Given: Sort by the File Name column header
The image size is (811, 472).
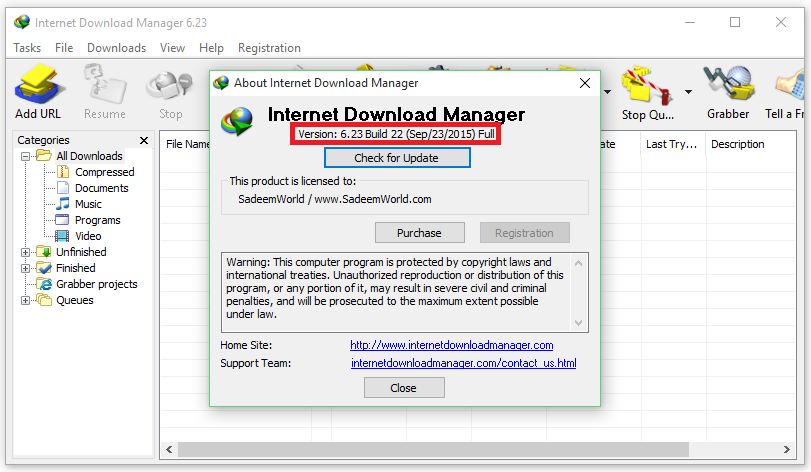Looking at the screenshot, I should (185, 144).
